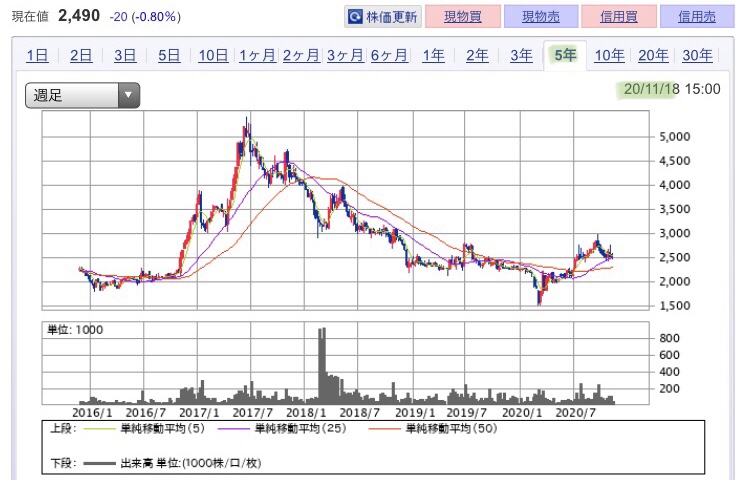Click the dropdown arrow beside 週足

(x=128, y=96)
